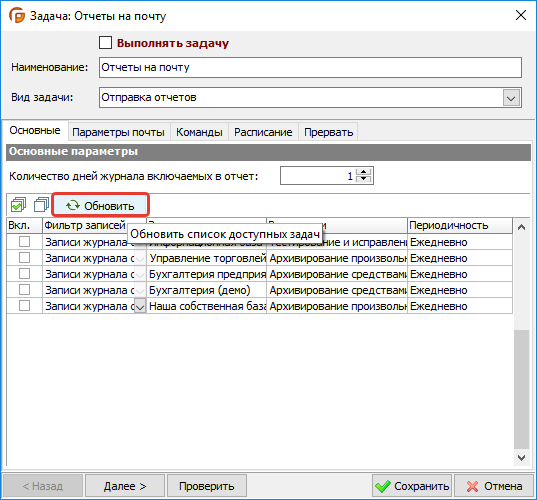The width and height of the screenshot is (537, 500).
Task: Open filter dropdown in Бухгалтерия (демо) row
Action: (140, 290)
